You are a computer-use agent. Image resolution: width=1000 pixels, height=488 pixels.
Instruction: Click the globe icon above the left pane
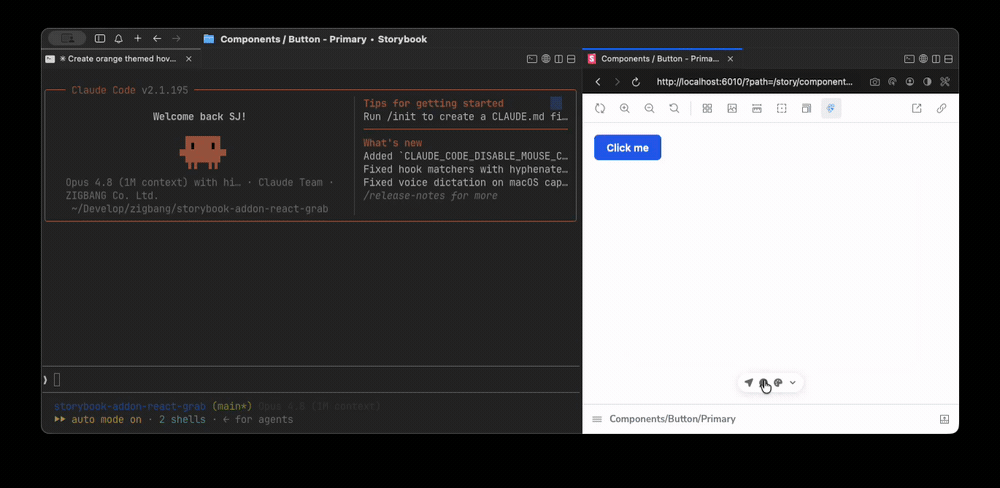[546, 59]
